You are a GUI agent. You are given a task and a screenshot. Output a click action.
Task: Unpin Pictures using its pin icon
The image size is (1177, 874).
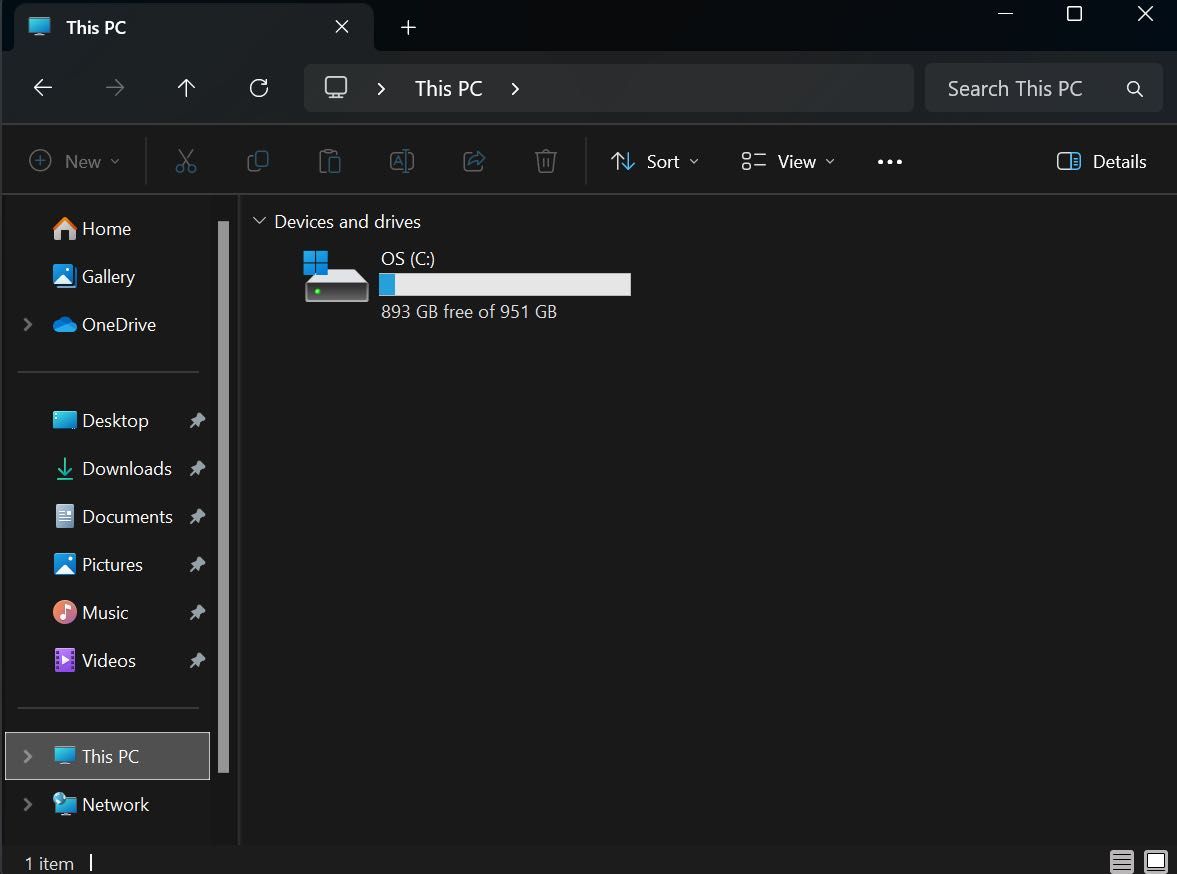pyautogui.click(x=197, y=565)
